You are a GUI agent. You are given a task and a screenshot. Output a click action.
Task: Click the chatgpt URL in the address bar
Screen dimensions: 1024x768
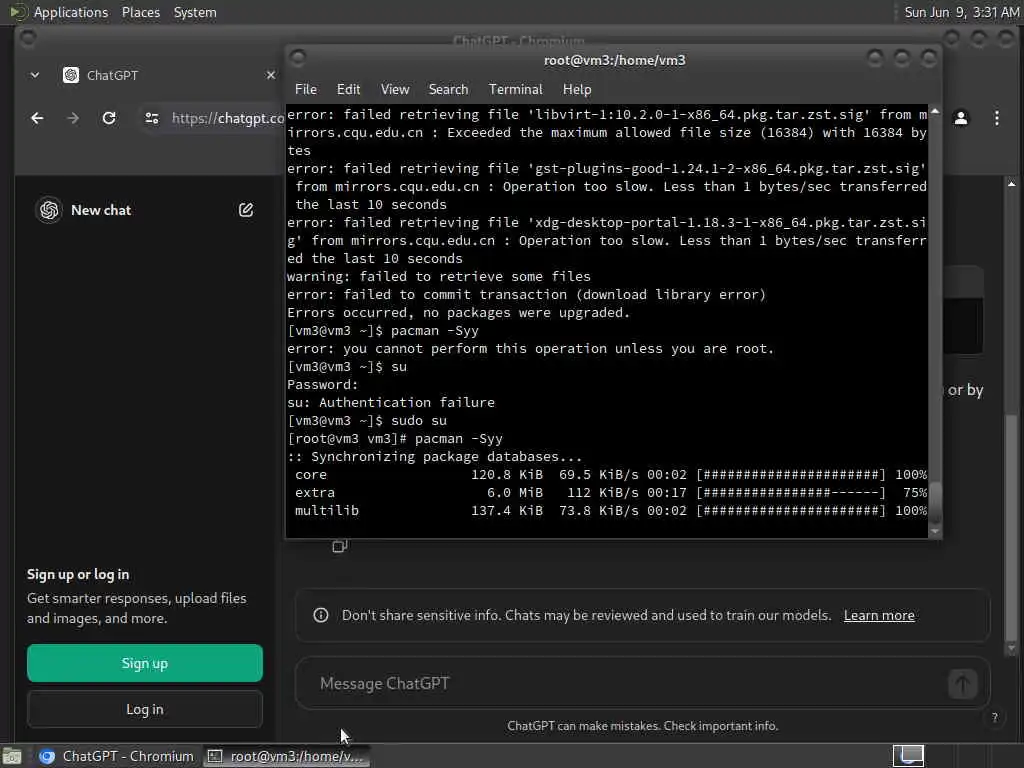(x=228, y=118)
